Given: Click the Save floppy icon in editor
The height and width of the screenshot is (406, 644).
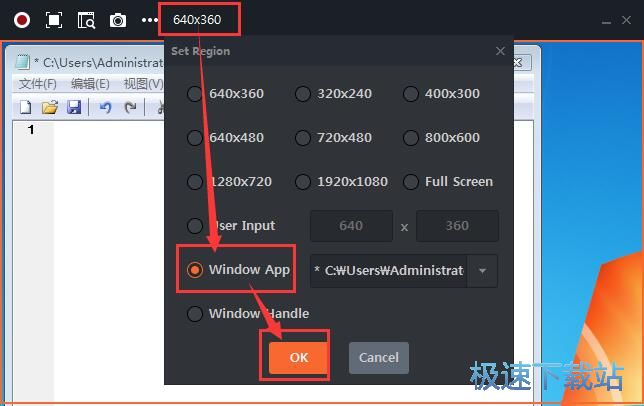Looking at the screenshot, I should (x=74, y=107).
